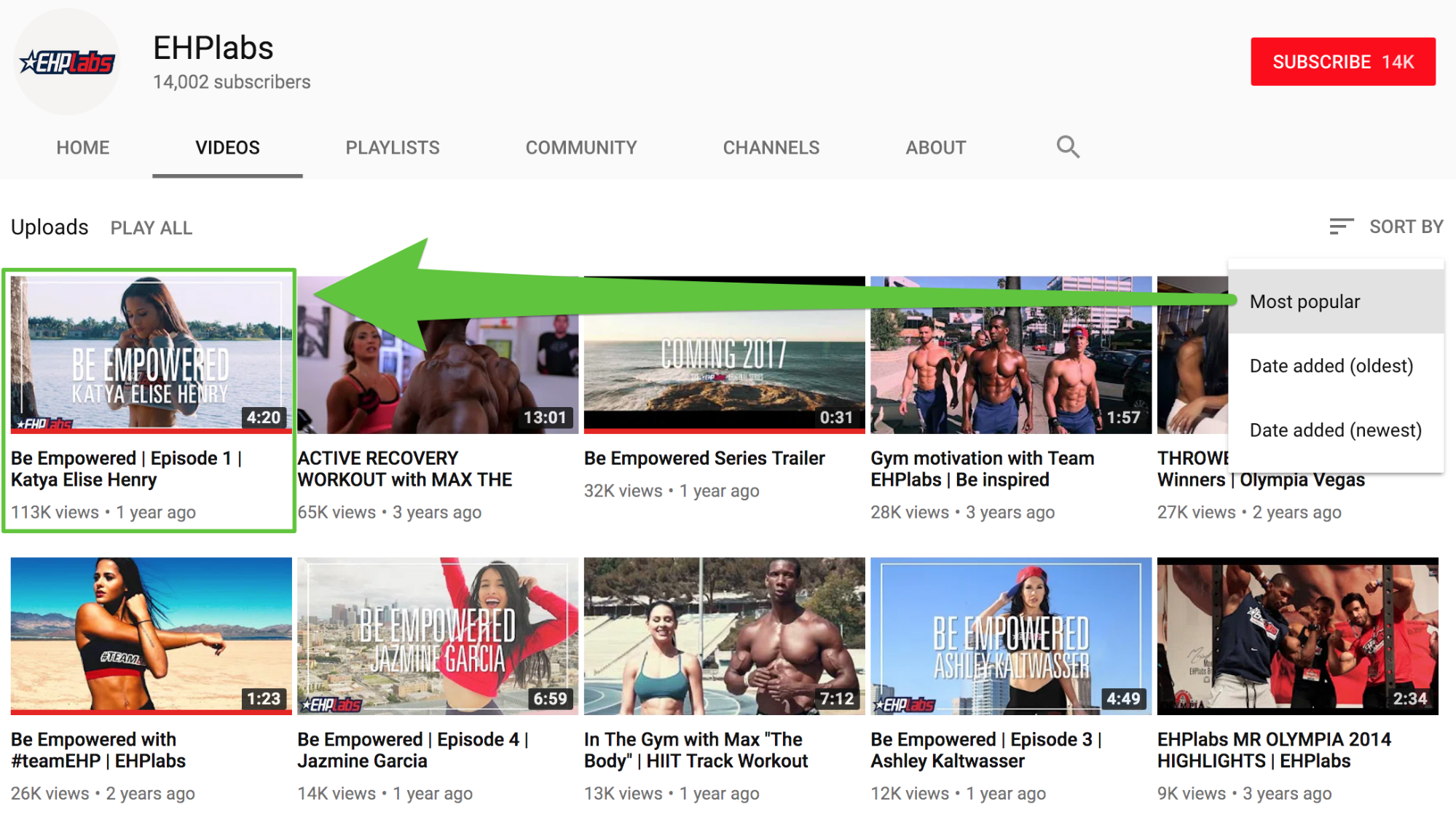
Task: Open the Ashley Kaltwasser video thumbnail
Action: (1011, 636)
